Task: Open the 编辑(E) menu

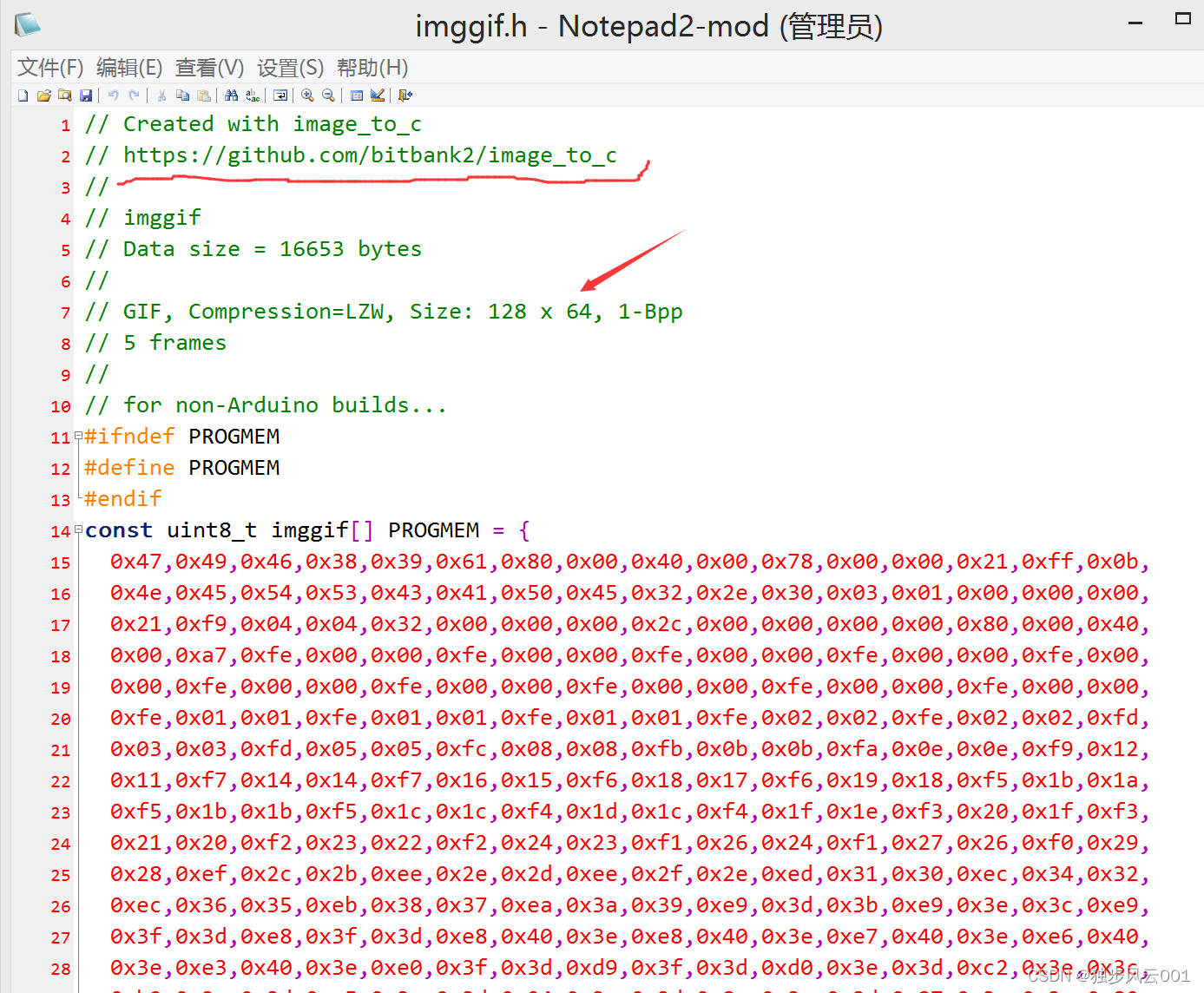Action: pyautogui.click(x=129, y=68)
